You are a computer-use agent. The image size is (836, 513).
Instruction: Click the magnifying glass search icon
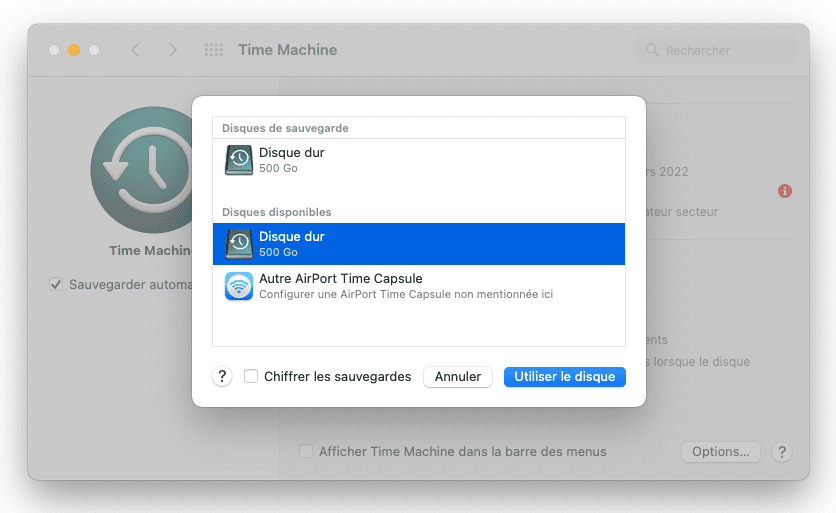tap(652, 50)
